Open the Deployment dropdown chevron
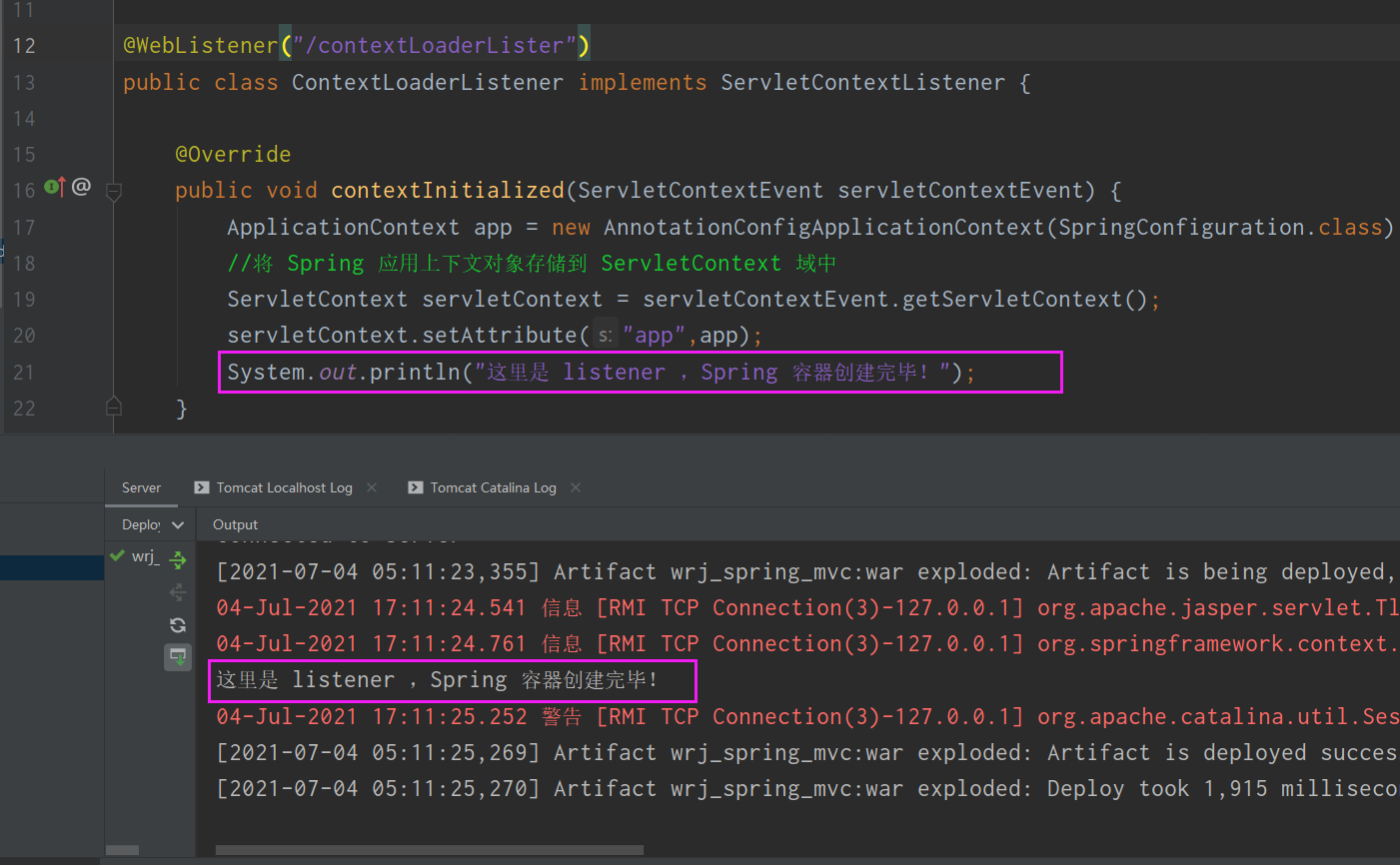The height and width of the screenshot is (865, 1400). tap(178, 524)
